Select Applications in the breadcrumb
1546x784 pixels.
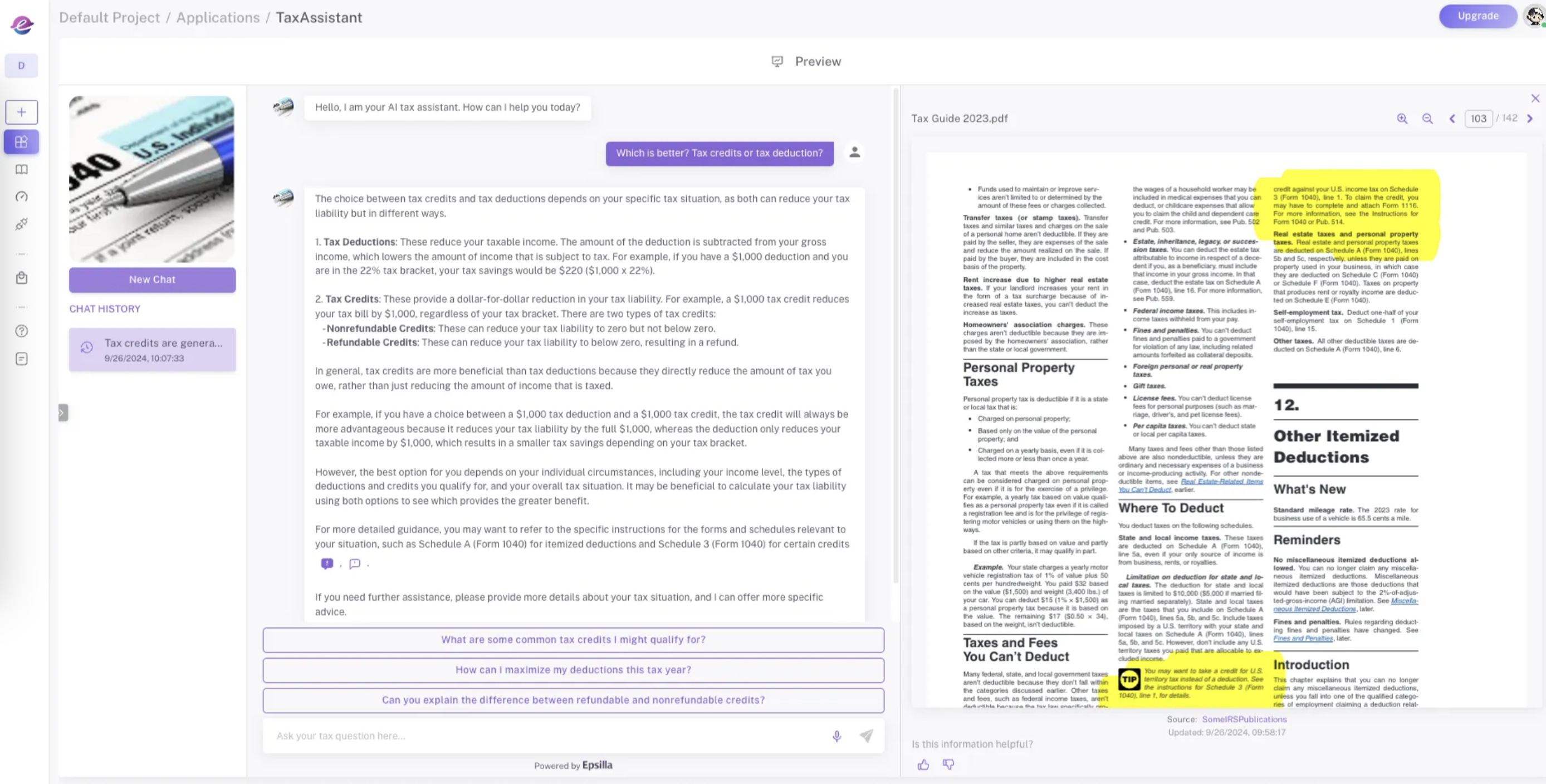point(218,17)
